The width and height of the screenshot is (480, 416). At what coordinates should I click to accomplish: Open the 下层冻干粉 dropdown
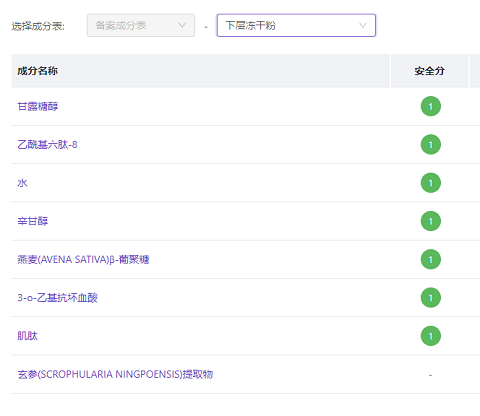296,25
